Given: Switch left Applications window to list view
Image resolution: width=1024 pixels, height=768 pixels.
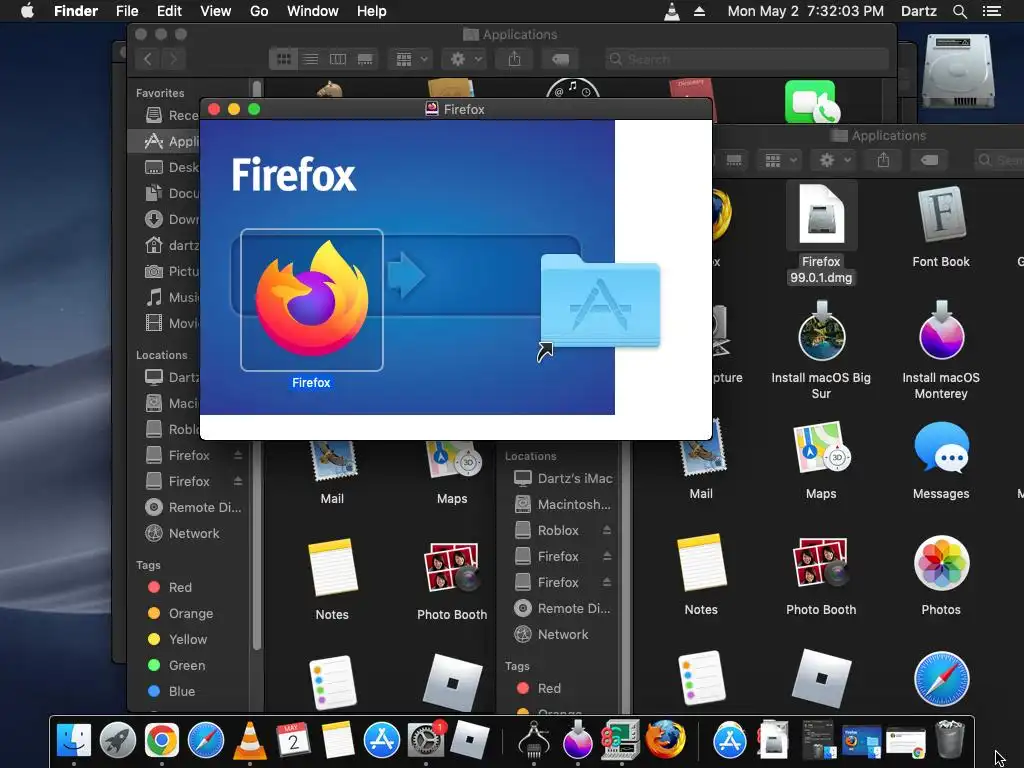Looking at the screenshot, I should click(311, 59).
